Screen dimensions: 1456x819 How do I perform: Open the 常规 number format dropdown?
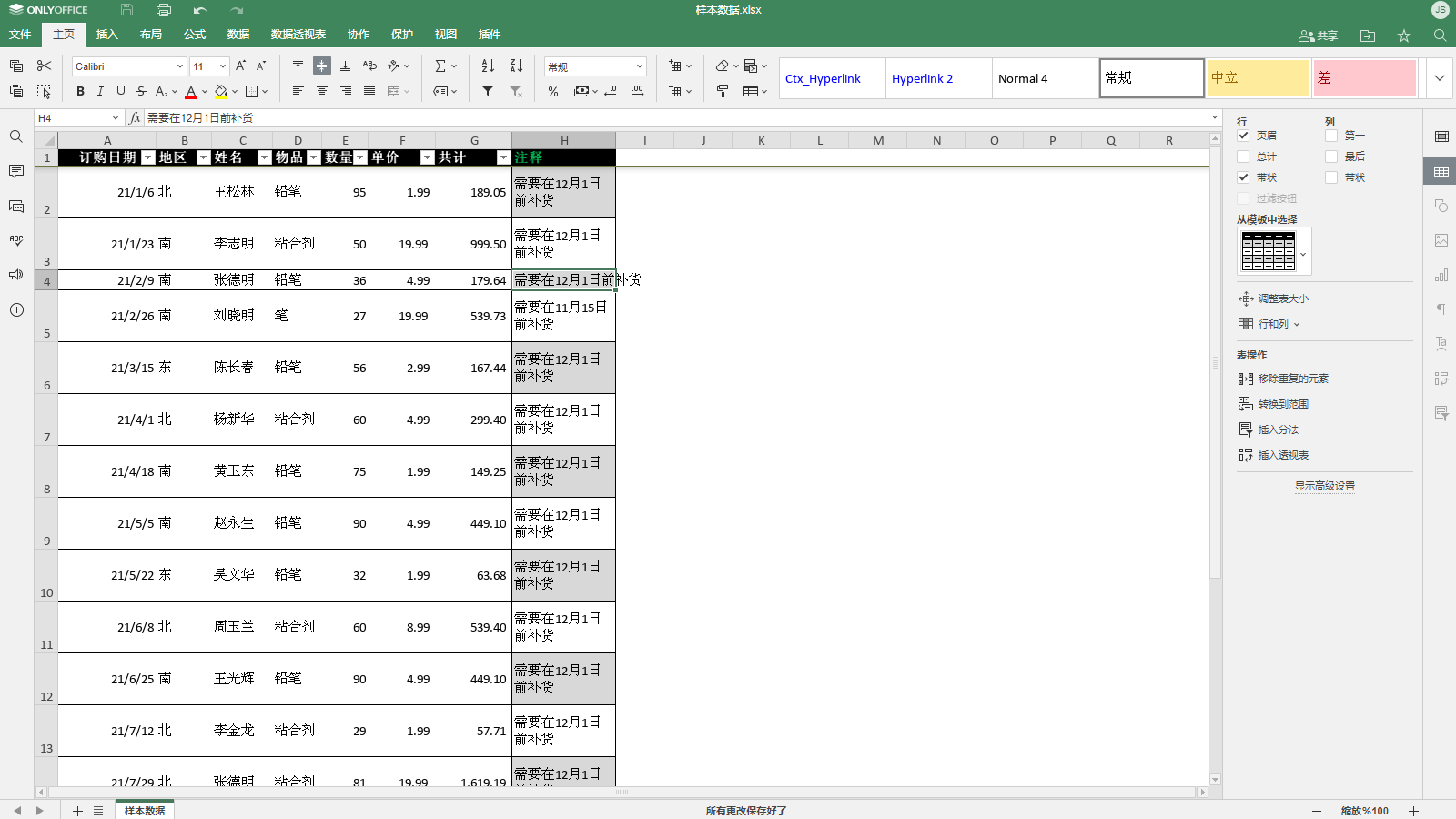[x=639, y=66]
